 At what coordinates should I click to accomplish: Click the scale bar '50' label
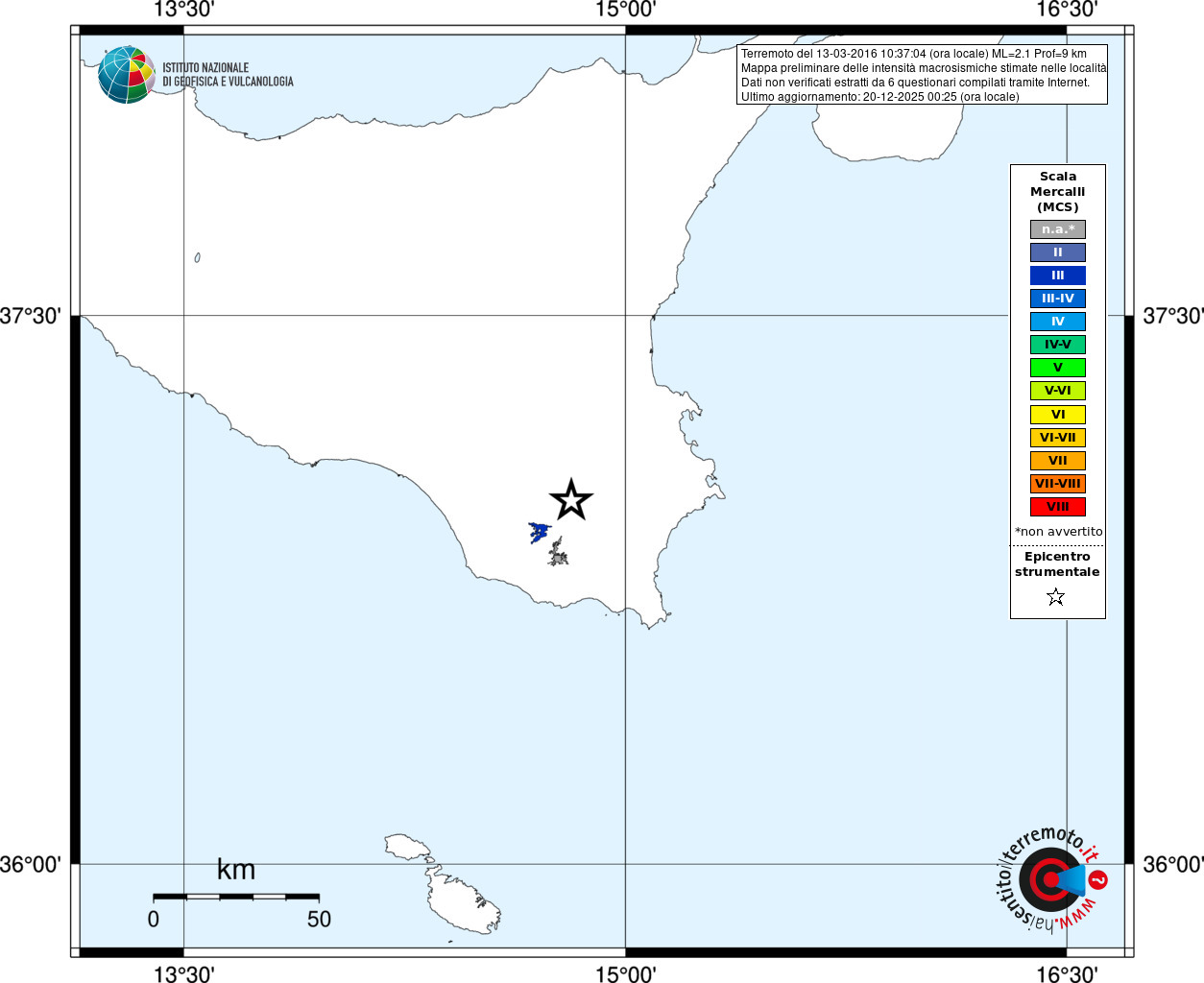(319, 920)
